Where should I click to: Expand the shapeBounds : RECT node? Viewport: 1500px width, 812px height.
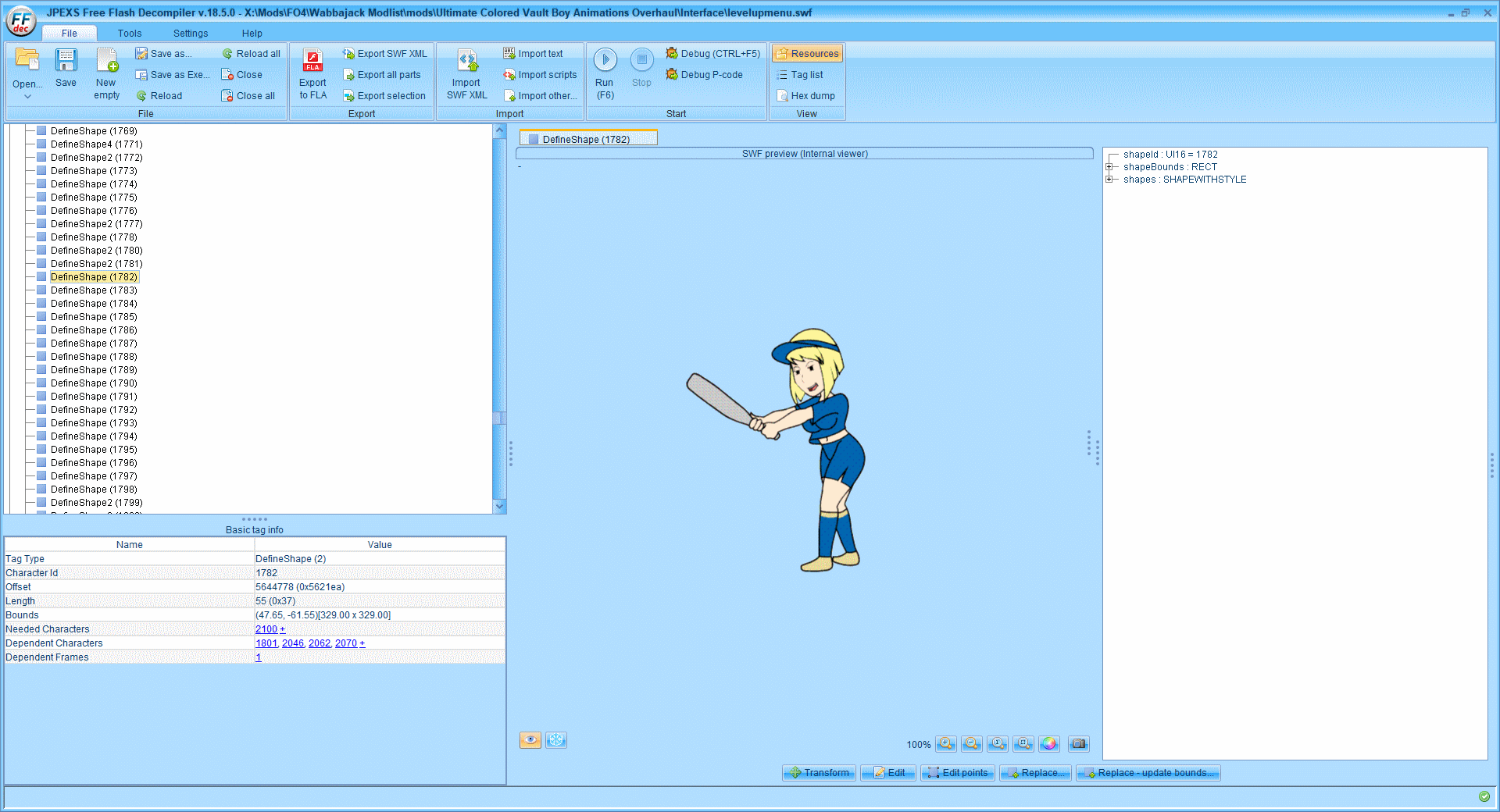1109,167
